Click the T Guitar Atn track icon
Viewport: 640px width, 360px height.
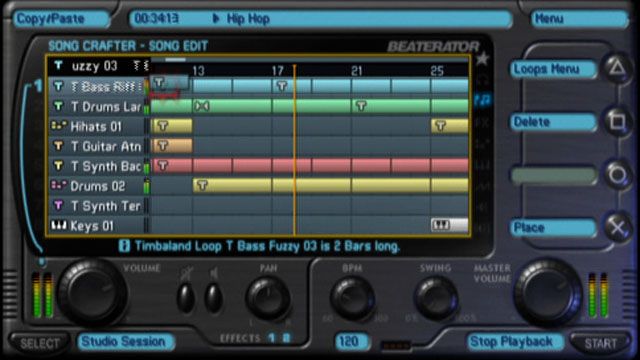click(x=58, y=146)
